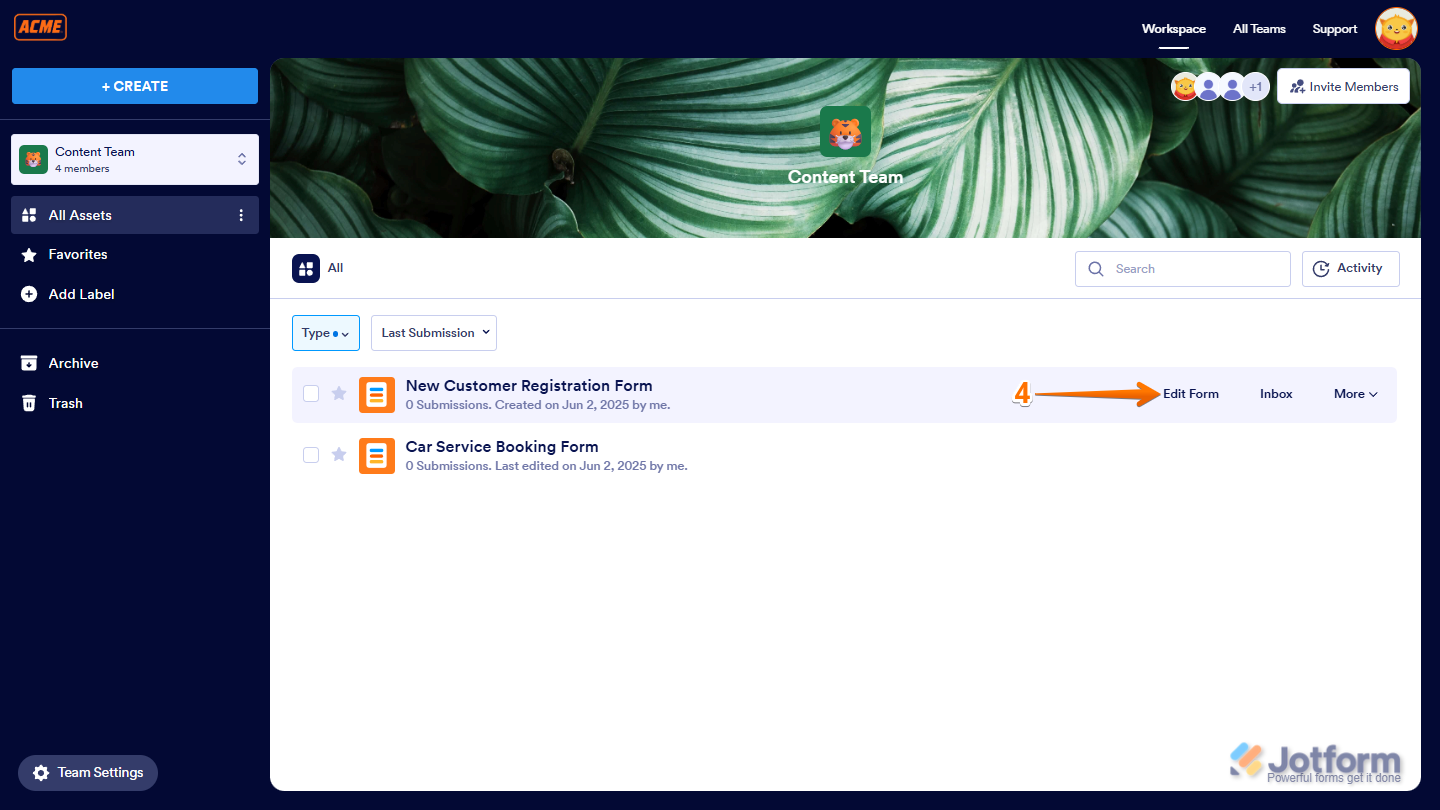Open the Trash bin icon
Screen dimensions: 1440x810
point(30,403)
